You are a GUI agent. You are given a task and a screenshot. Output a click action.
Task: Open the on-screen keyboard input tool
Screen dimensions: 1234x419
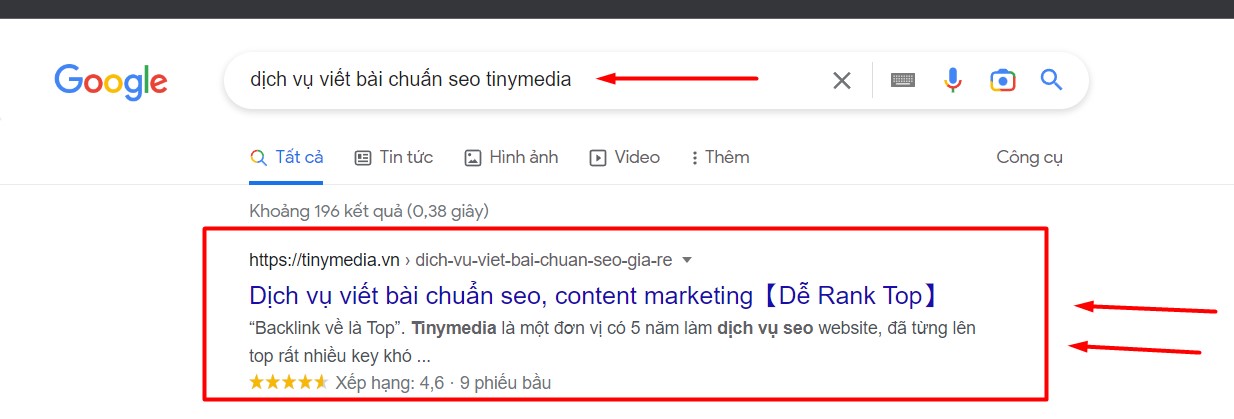click(x=903, y=80)
